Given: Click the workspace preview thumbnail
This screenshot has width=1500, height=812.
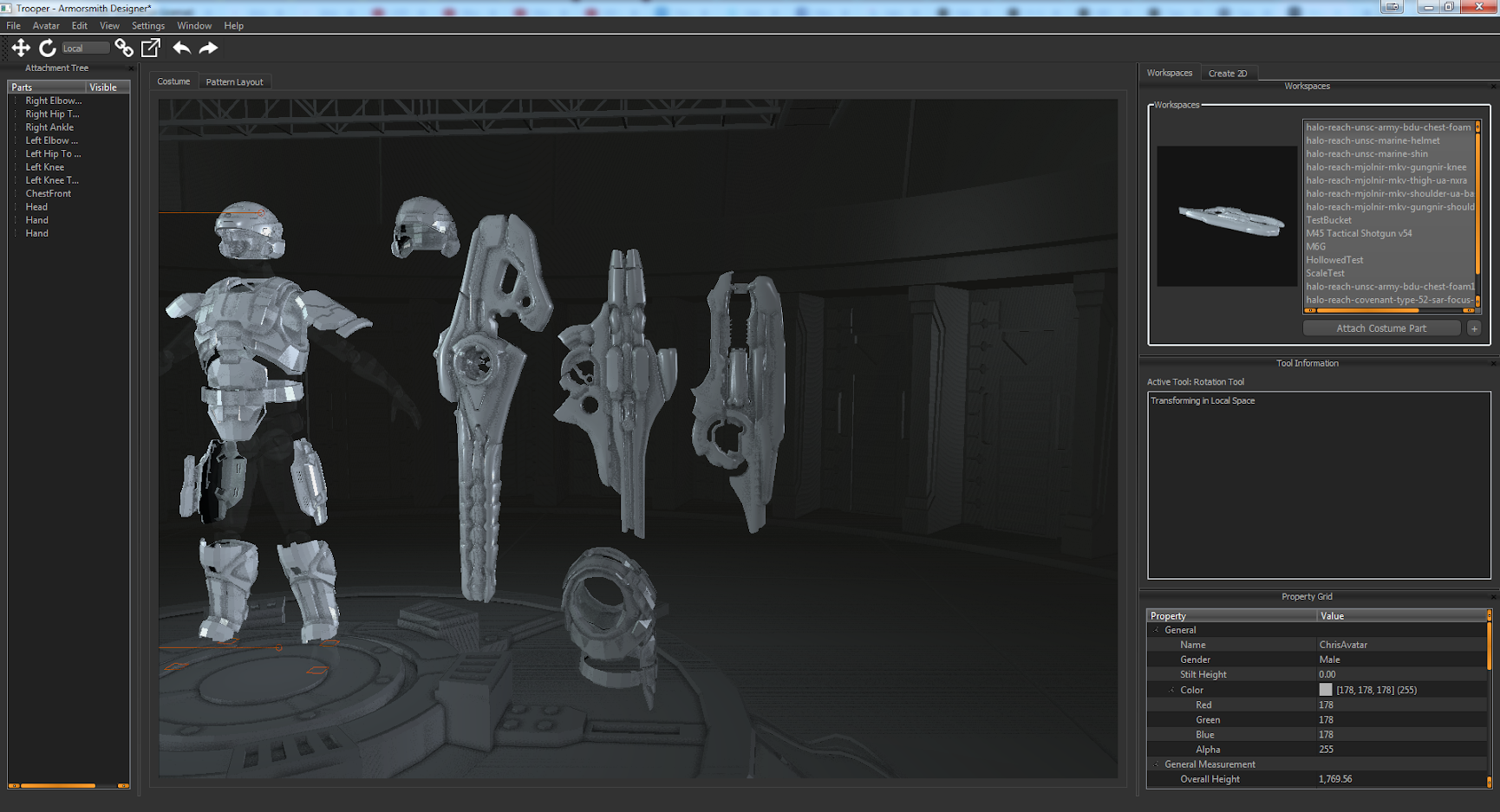Looking at the screenshot, I should point(1227,216).
